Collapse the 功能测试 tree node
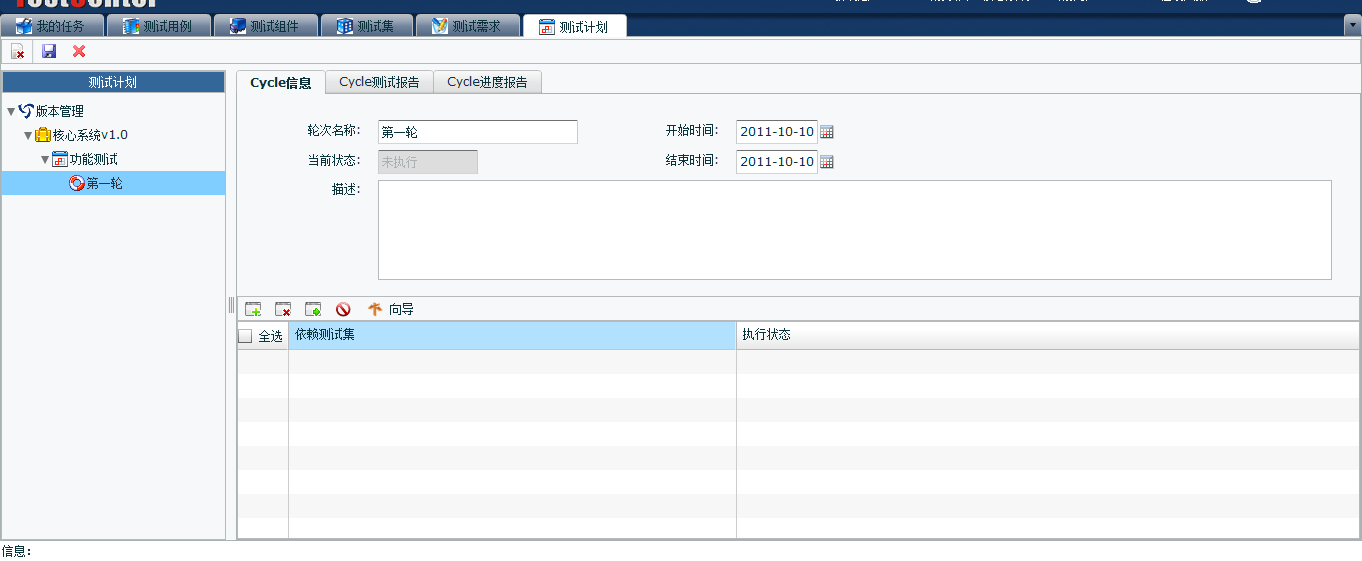 click(45, 159)
